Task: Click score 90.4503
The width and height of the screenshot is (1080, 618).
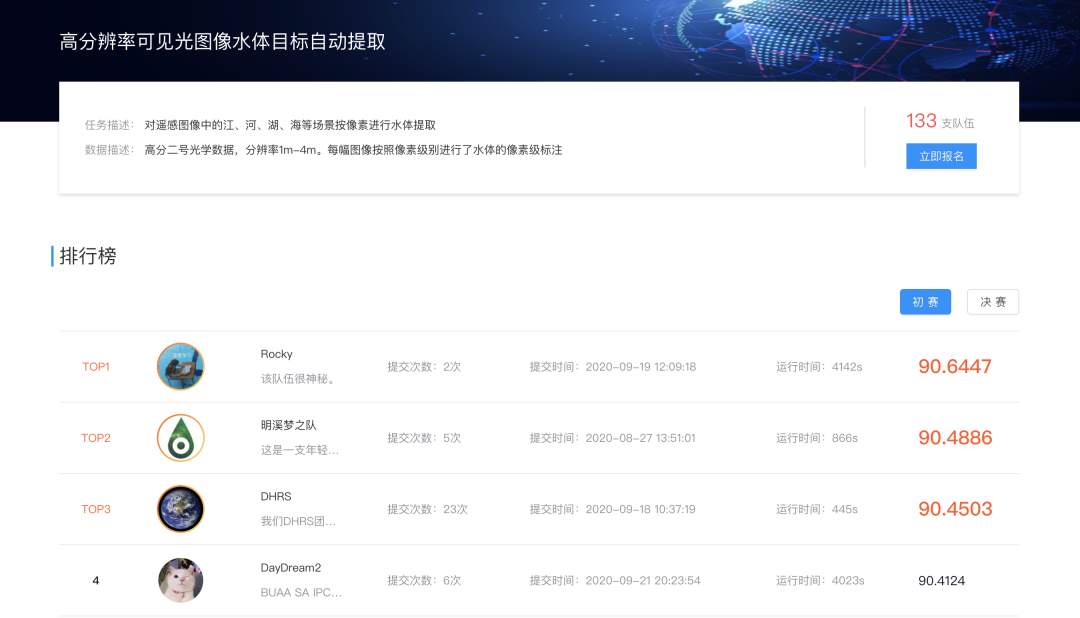Action: 955,509
